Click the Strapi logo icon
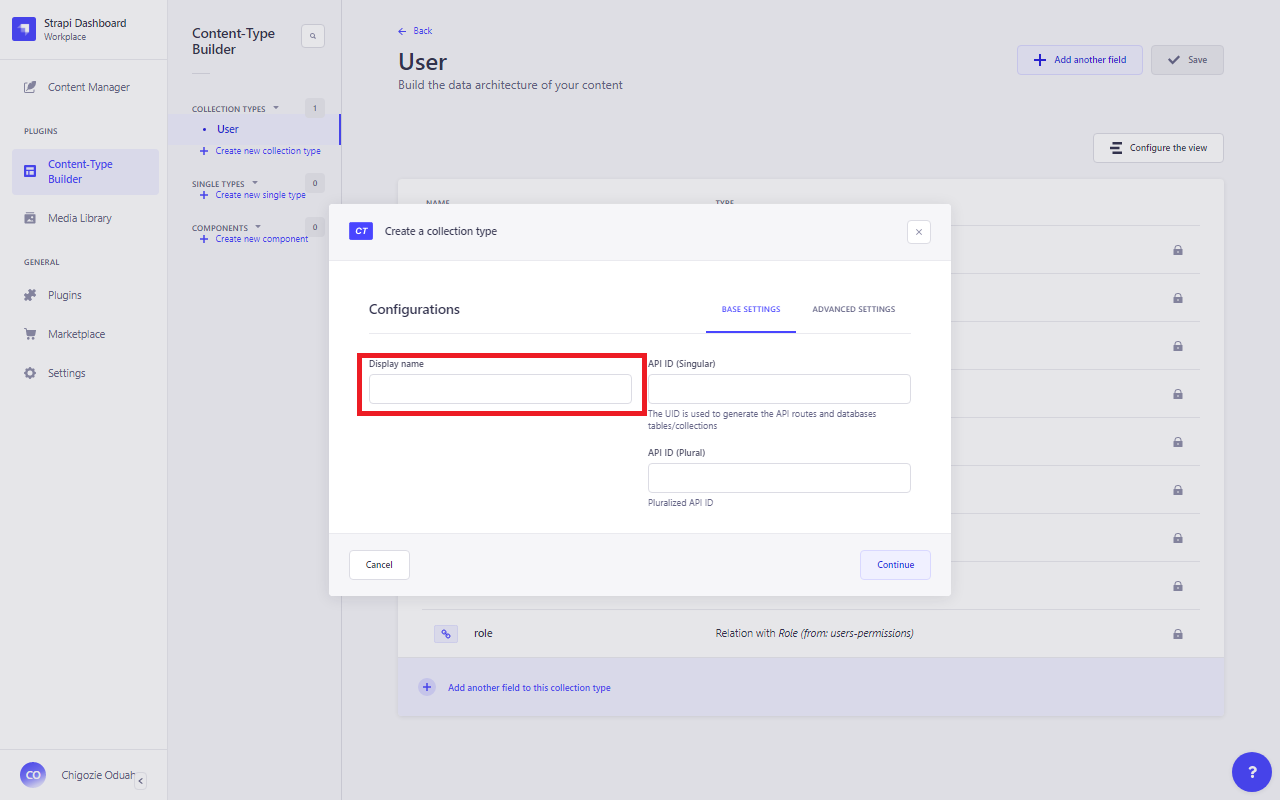 pos(24,29)
